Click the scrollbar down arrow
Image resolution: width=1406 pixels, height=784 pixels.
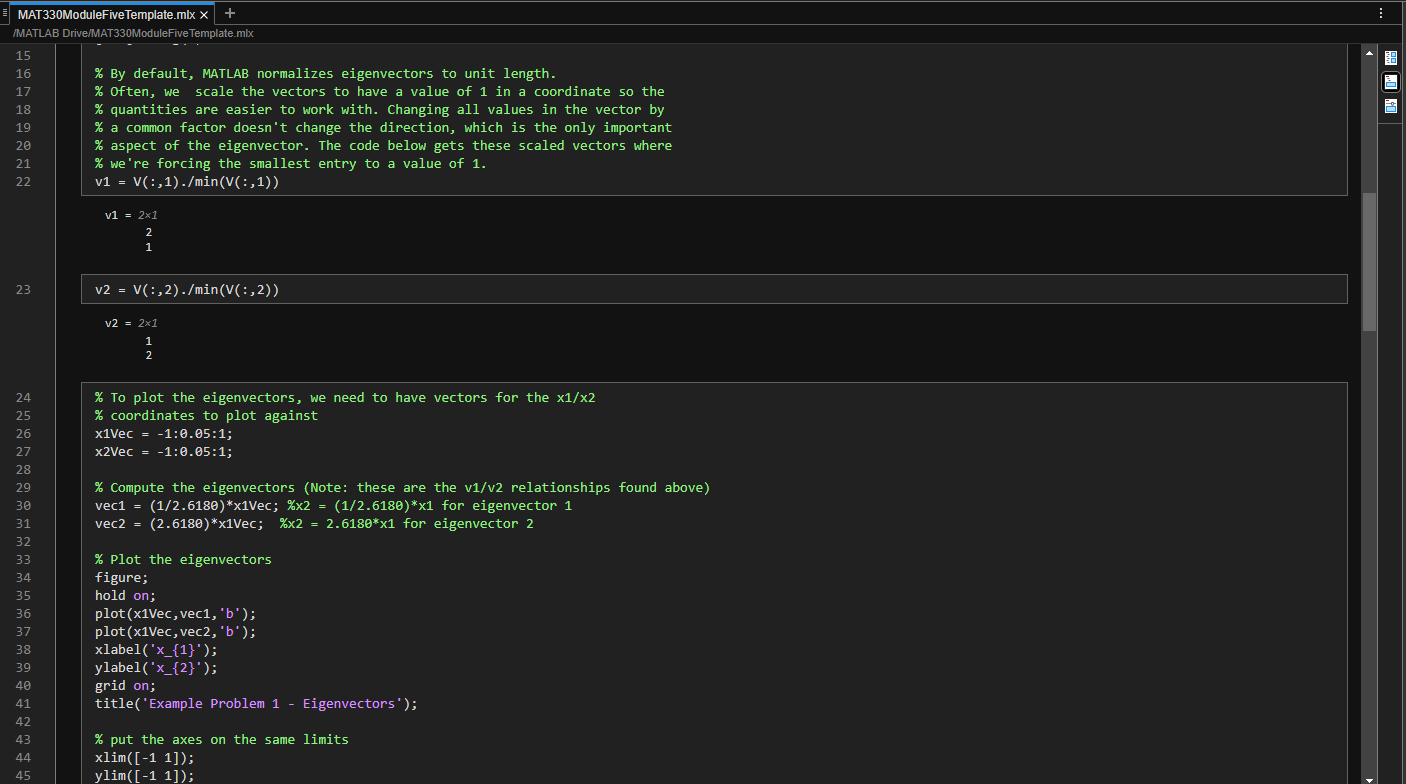pos(1369,778)
